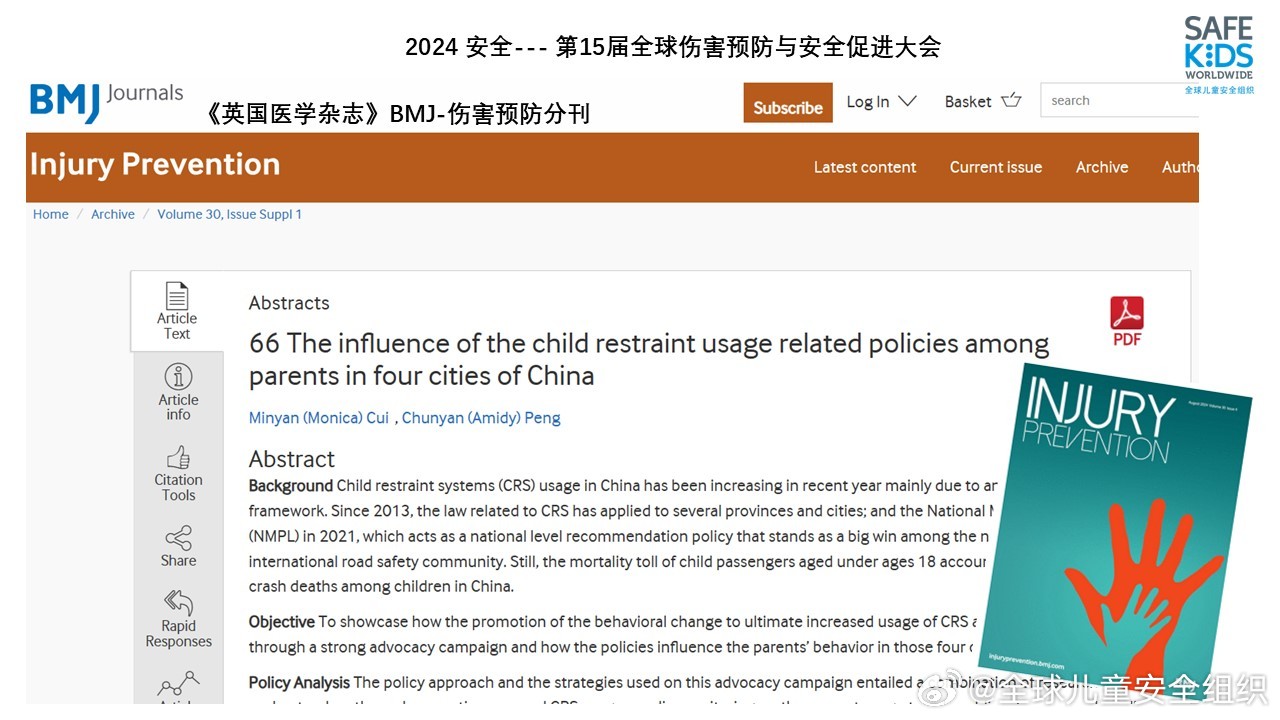Click the BMJ Journals logo
The height and width of the screenshot is (720, 1280).
coord(106,102)
